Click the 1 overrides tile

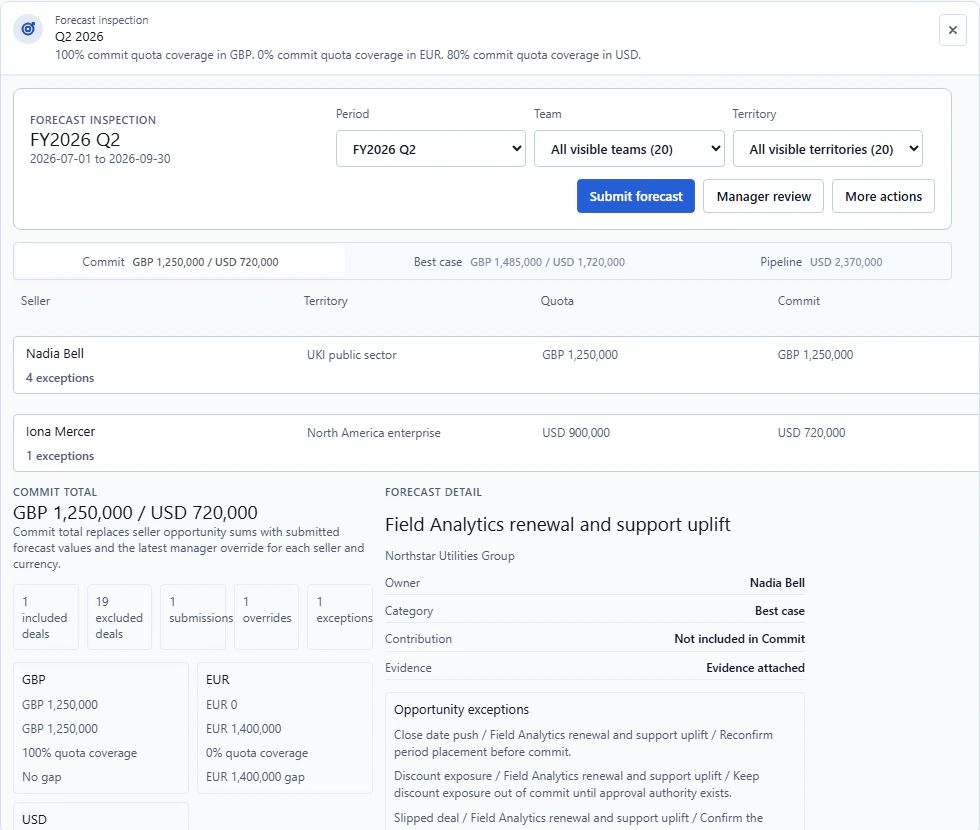coord(267,617)
